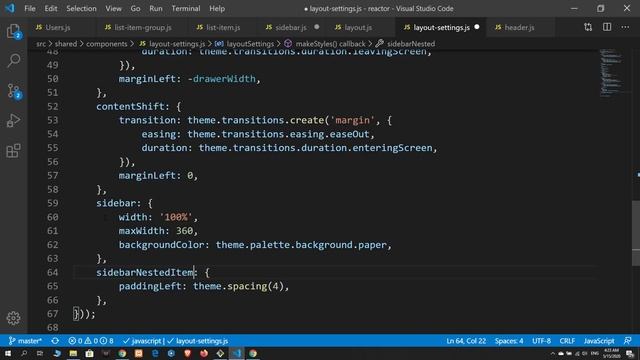Open the Edit menu
640x360 pixels.
point(51,8)
